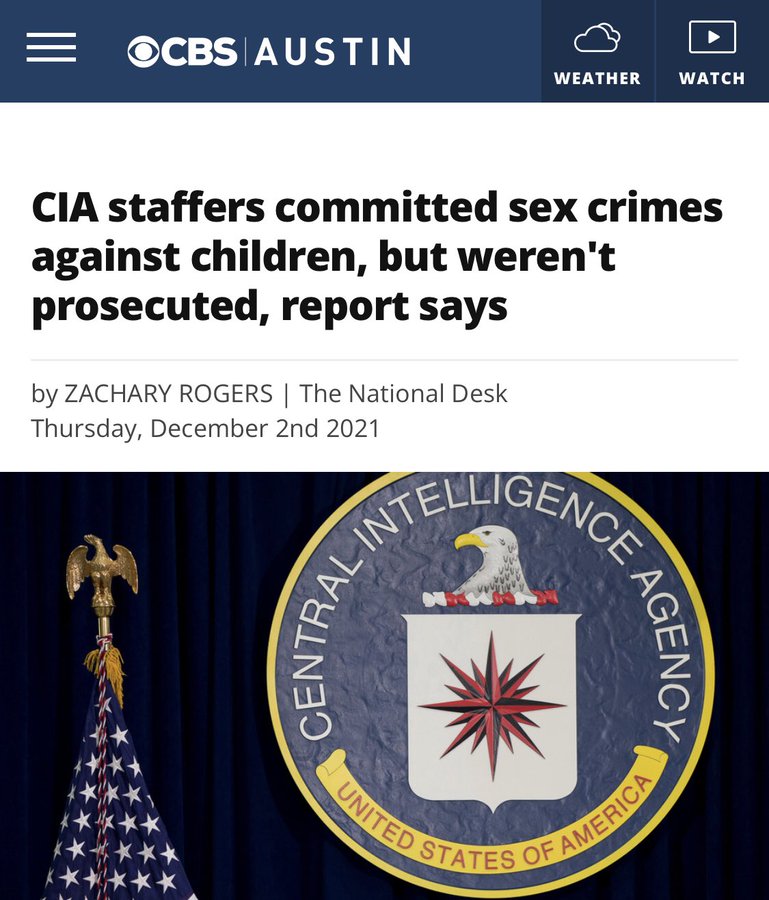Viewport: 769px width, 900px height.
Task: Click the Watch play icon
Action: click(x=712, y=37)
